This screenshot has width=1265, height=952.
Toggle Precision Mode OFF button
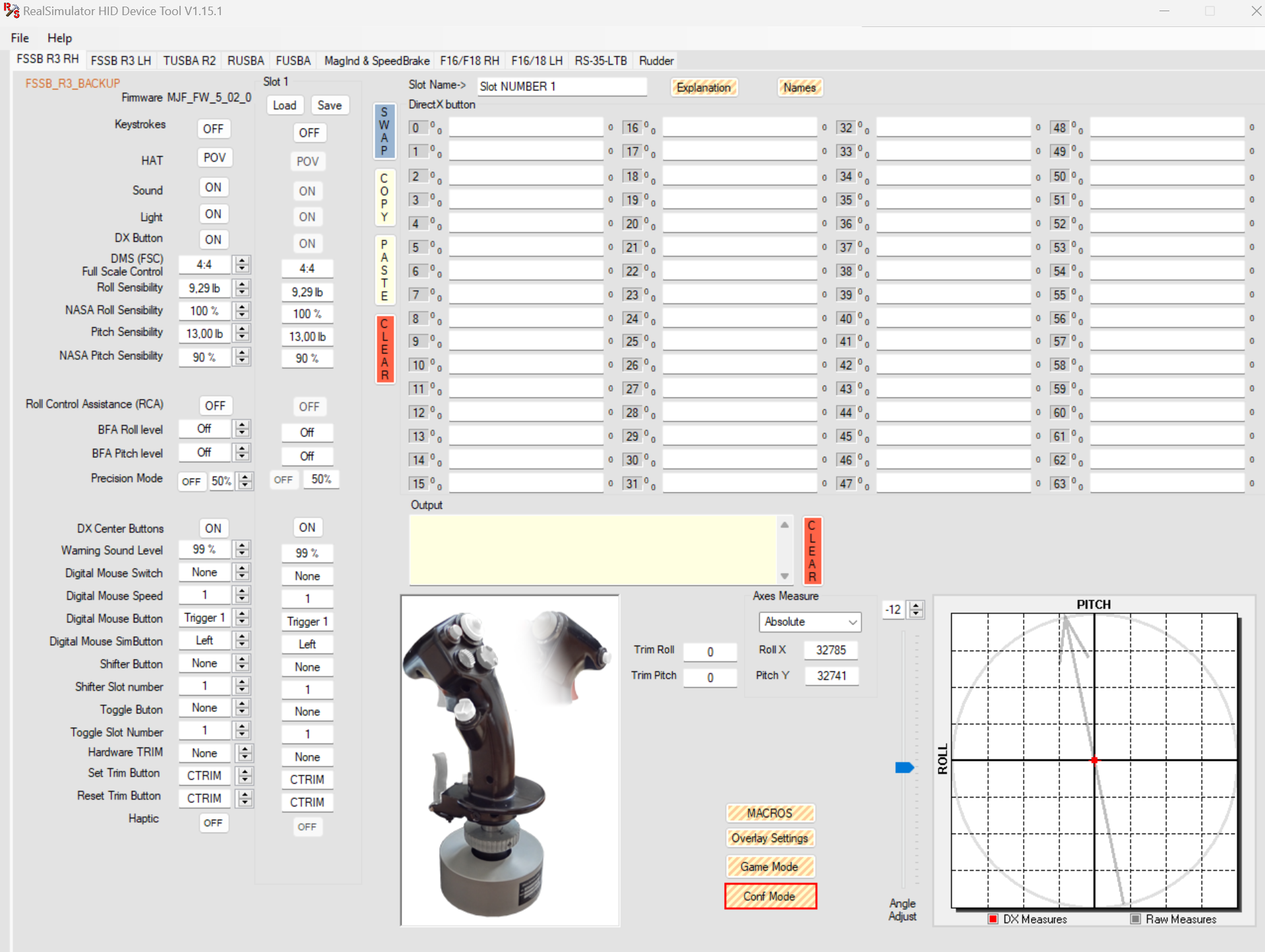pyautogui.click(x=191, y=481)
